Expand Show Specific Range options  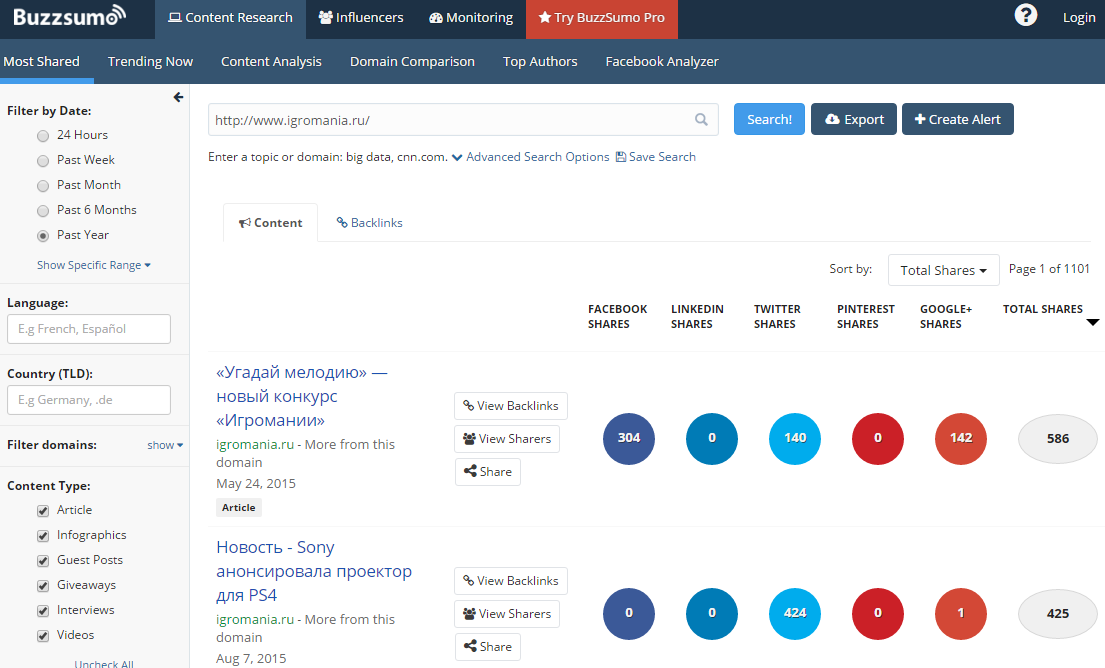tap(94, 265)
